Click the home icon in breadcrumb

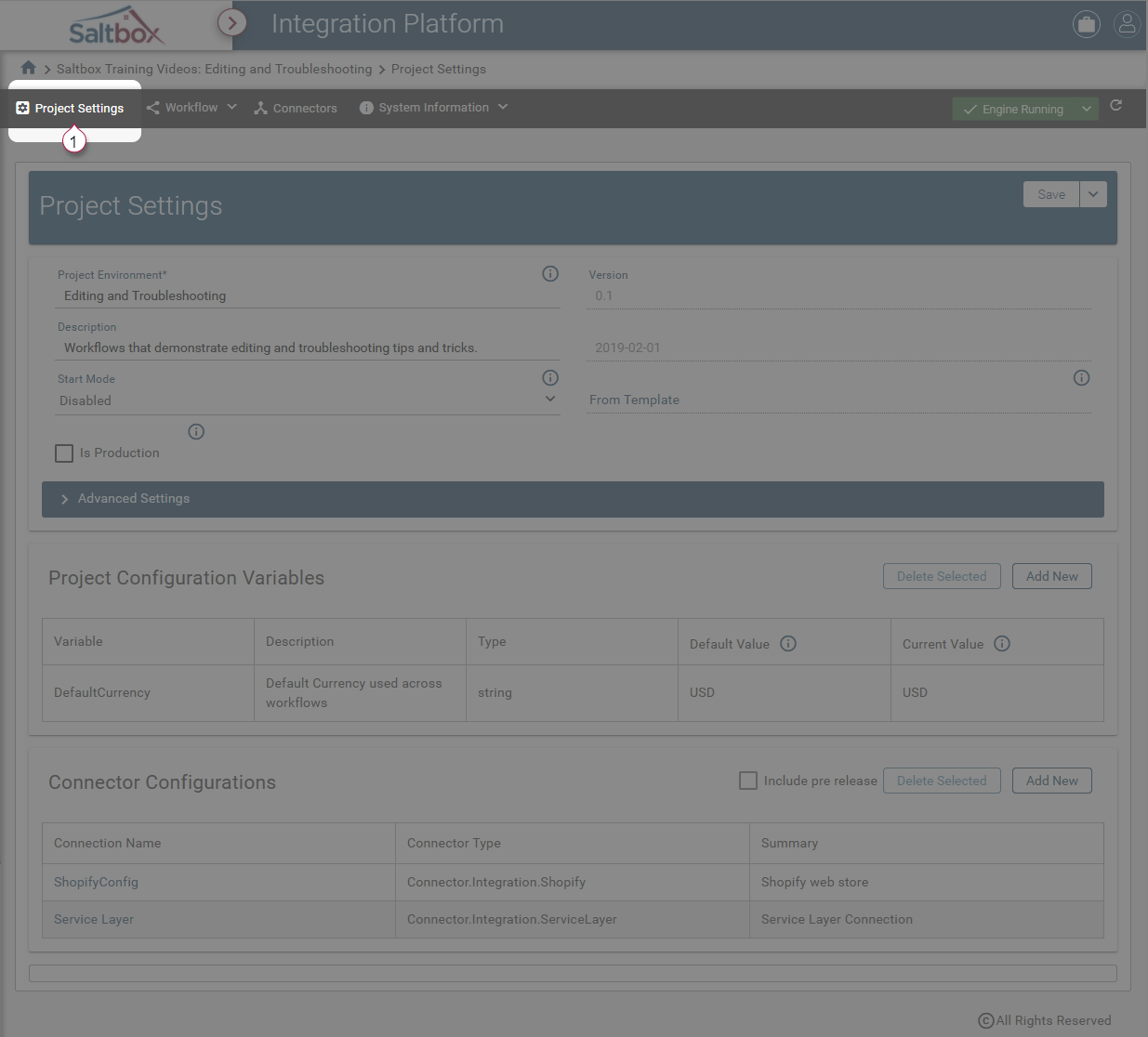[x=28, y=68]
